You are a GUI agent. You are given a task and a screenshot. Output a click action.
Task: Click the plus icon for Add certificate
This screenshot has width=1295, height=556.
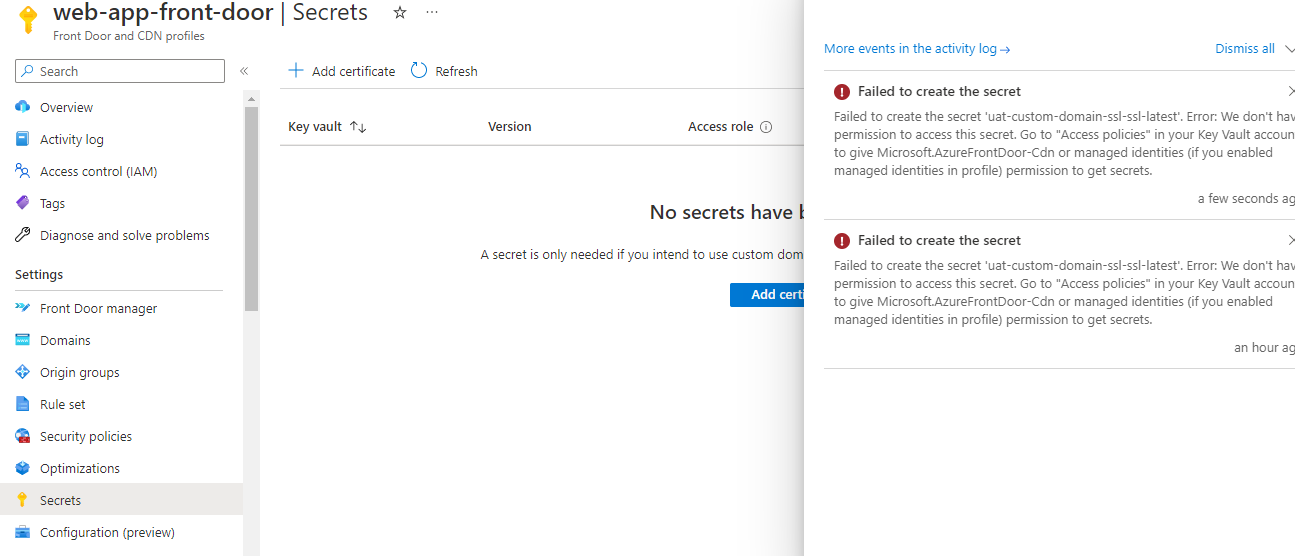(295, 70)
